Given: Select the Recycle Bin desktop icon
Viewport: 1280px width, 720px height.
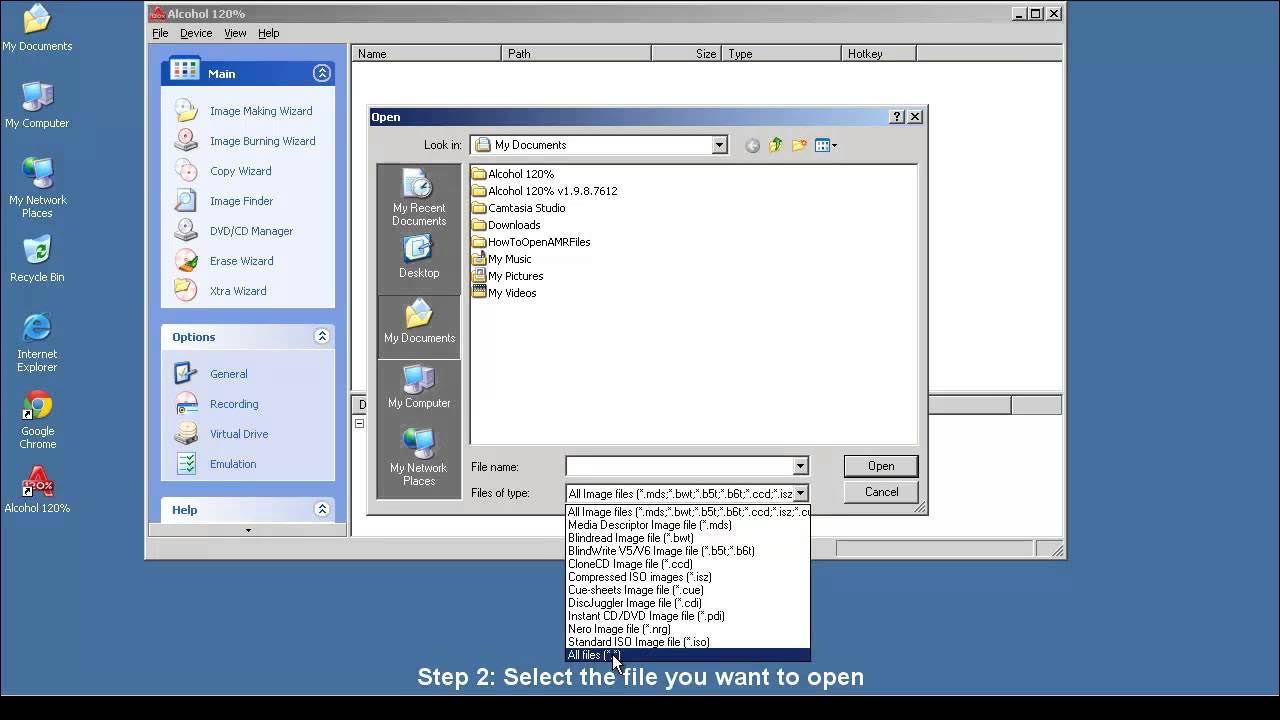Looking at the screenshot, I should (37, 259).
